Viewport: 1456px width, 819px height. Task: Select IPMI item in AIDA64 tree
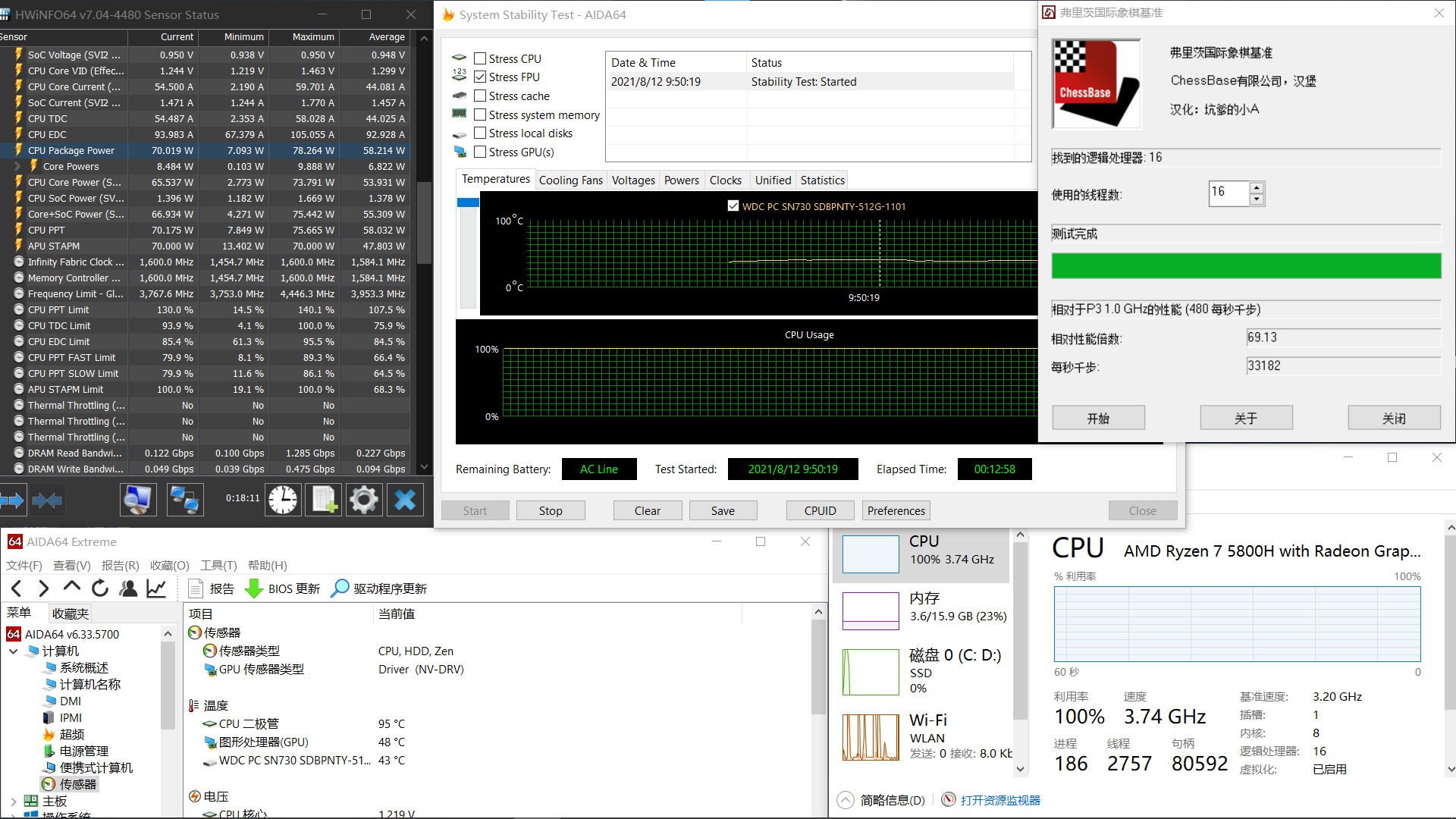coord(62,717)
